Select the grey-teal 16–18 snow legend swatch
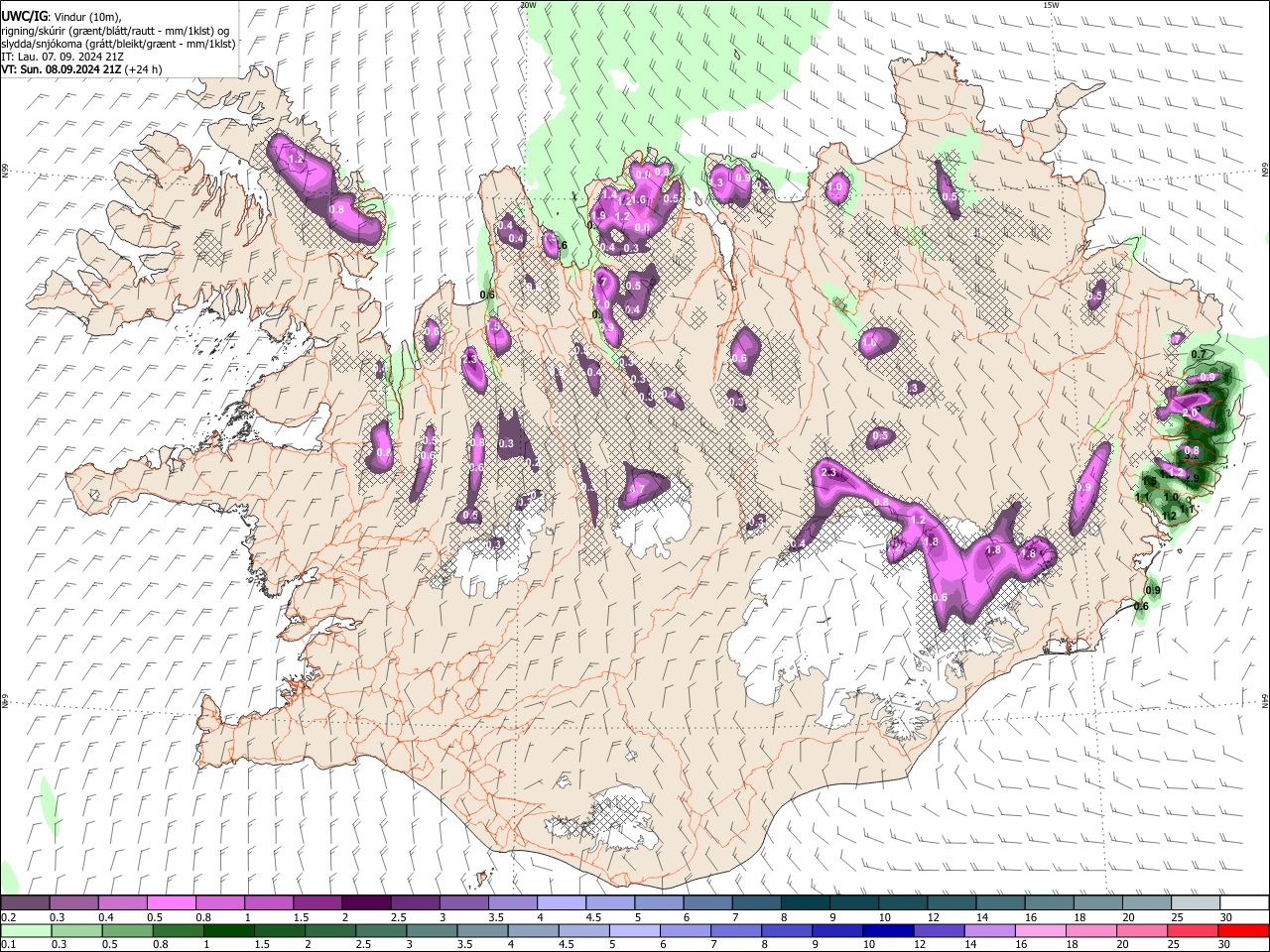Image resolution: width=1270 pixels, height=952 pixels. 1049,903
